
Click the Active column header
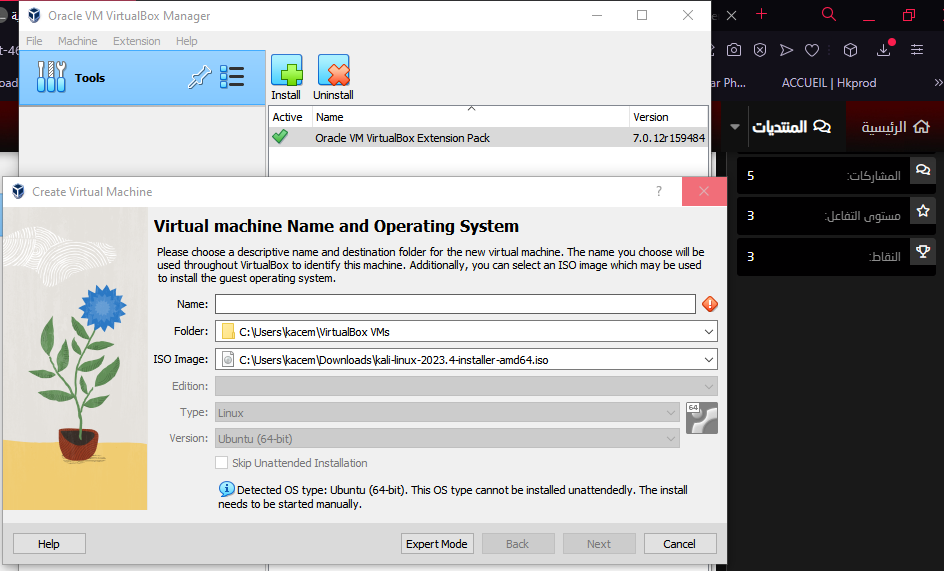coord(290,117)
